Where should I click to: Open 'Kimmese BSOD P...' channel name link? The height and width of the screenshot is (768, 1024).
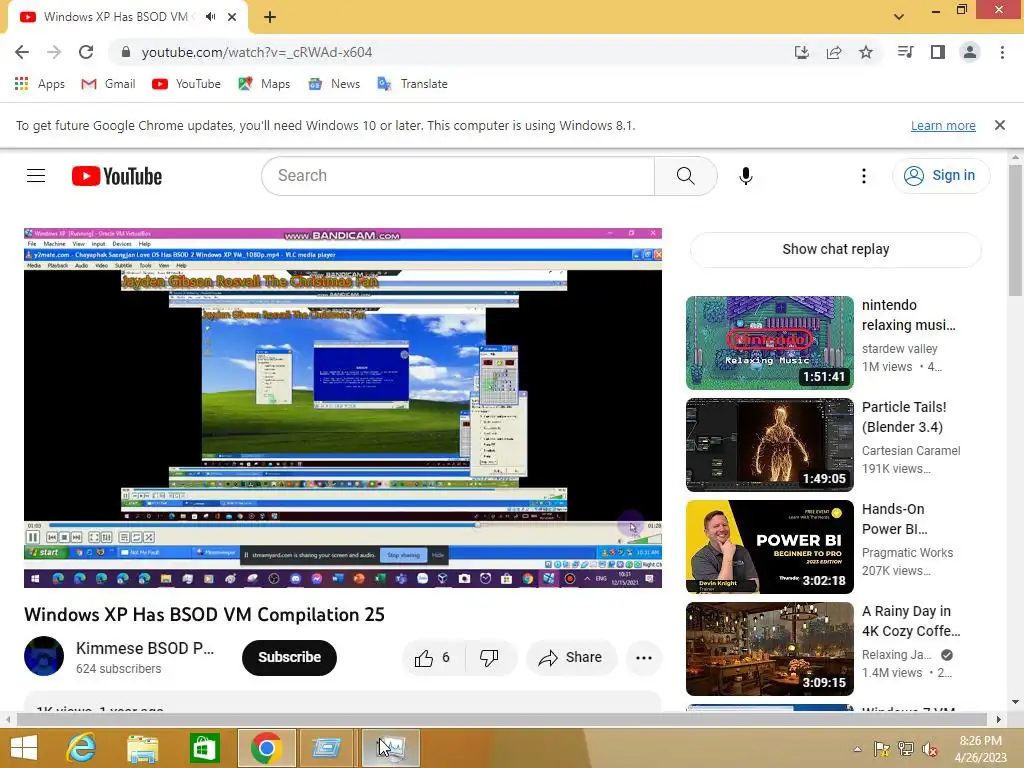point(145,648)
